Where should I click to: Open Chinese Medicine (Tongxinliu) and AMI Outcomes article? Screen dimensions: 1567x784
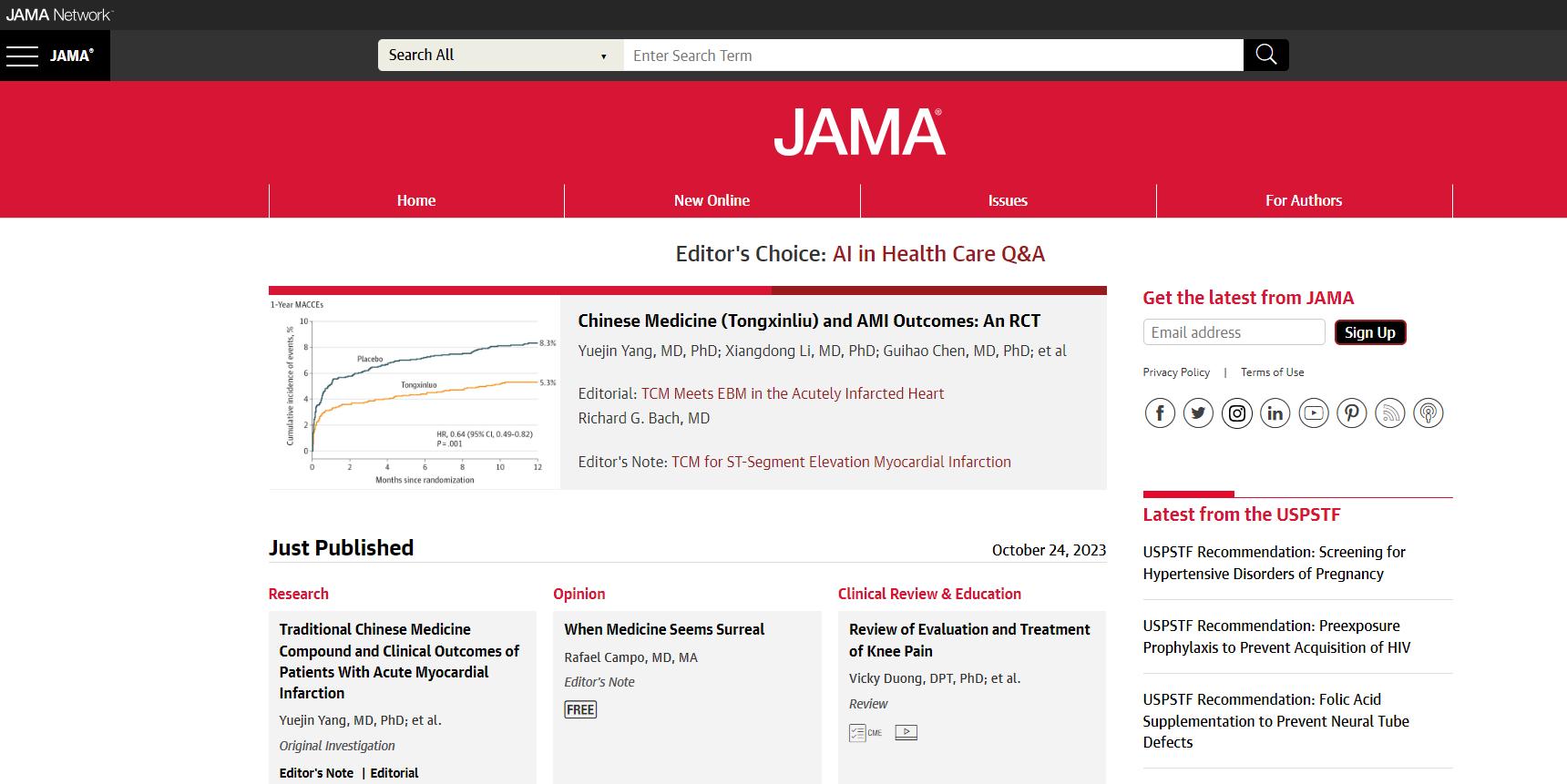[809, 321]
